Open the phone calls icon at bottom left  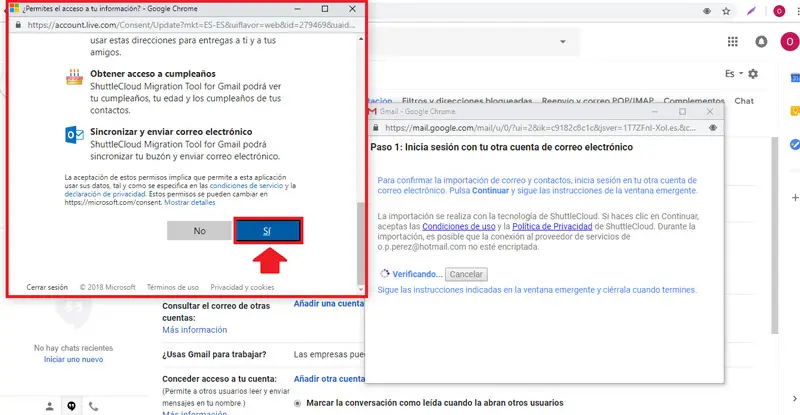pos(93,406)
